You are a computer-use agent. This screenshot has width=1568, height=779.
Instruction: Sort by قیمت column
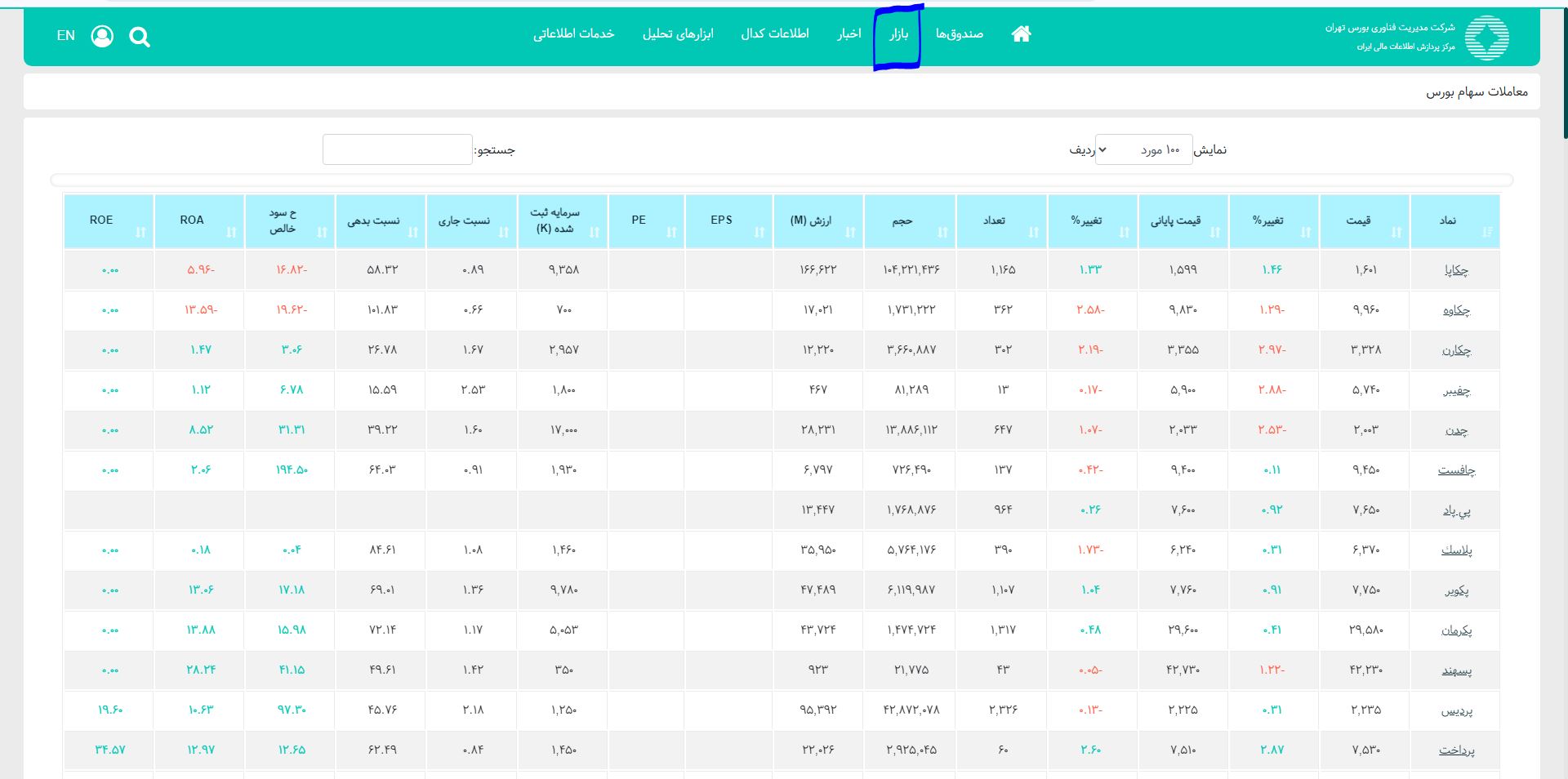[1365, 221]
